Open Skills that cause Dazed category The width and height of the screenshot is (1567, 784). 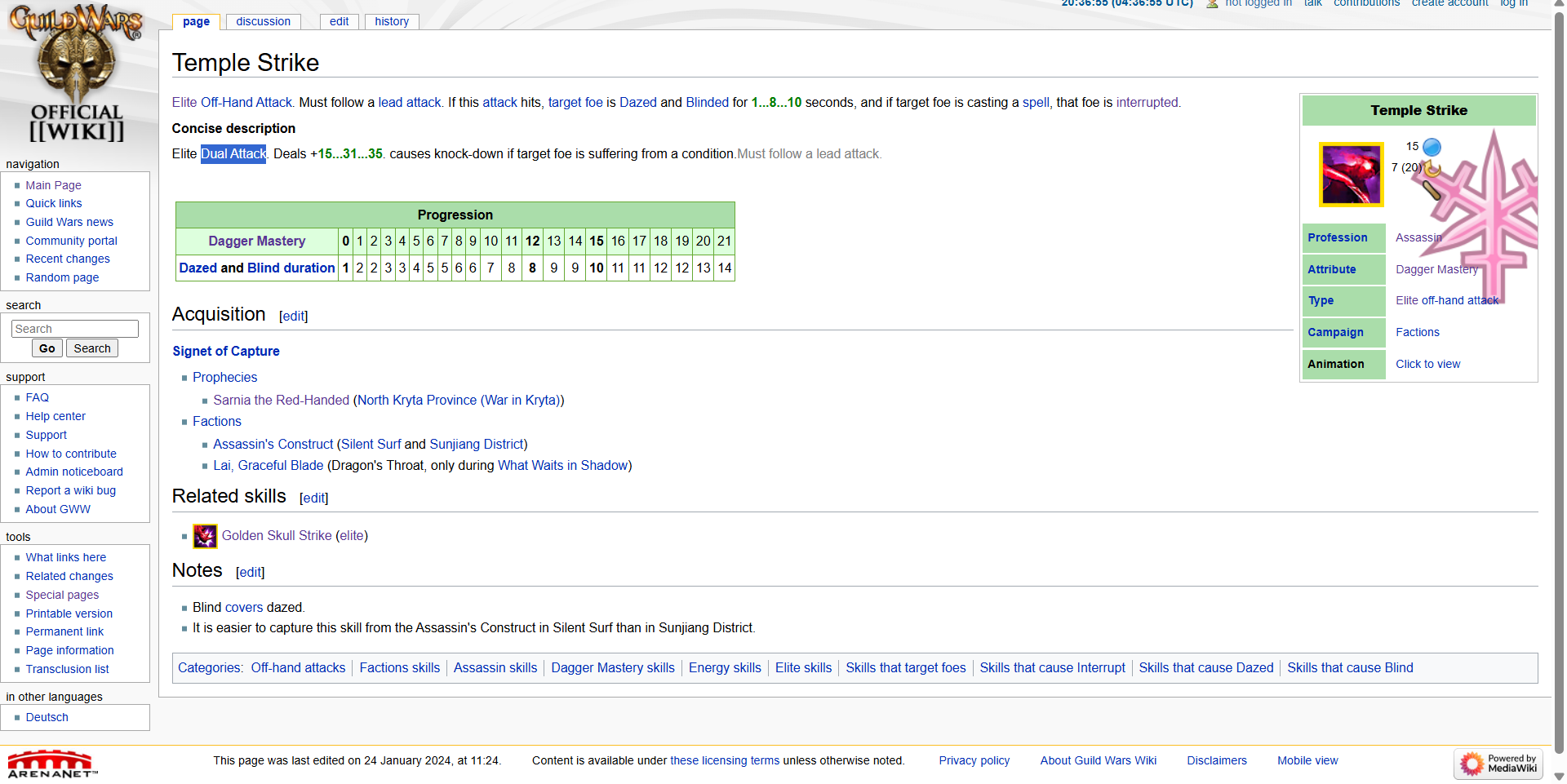(x=1206, y=668)
